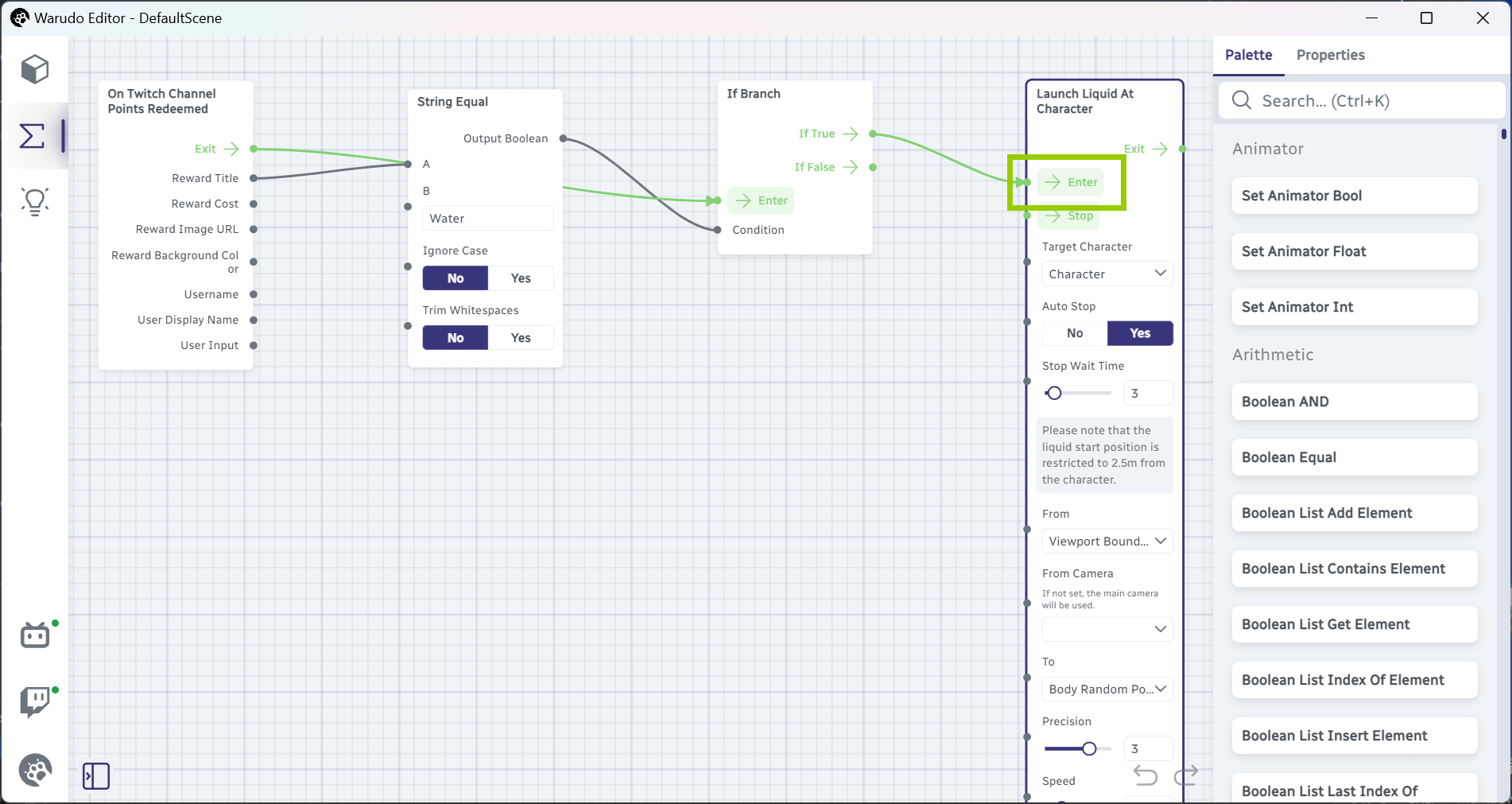This screenshot has height=804, width=1512.
Task: Open the lightbulb icon in sidebar
Action: click(35, 201)
